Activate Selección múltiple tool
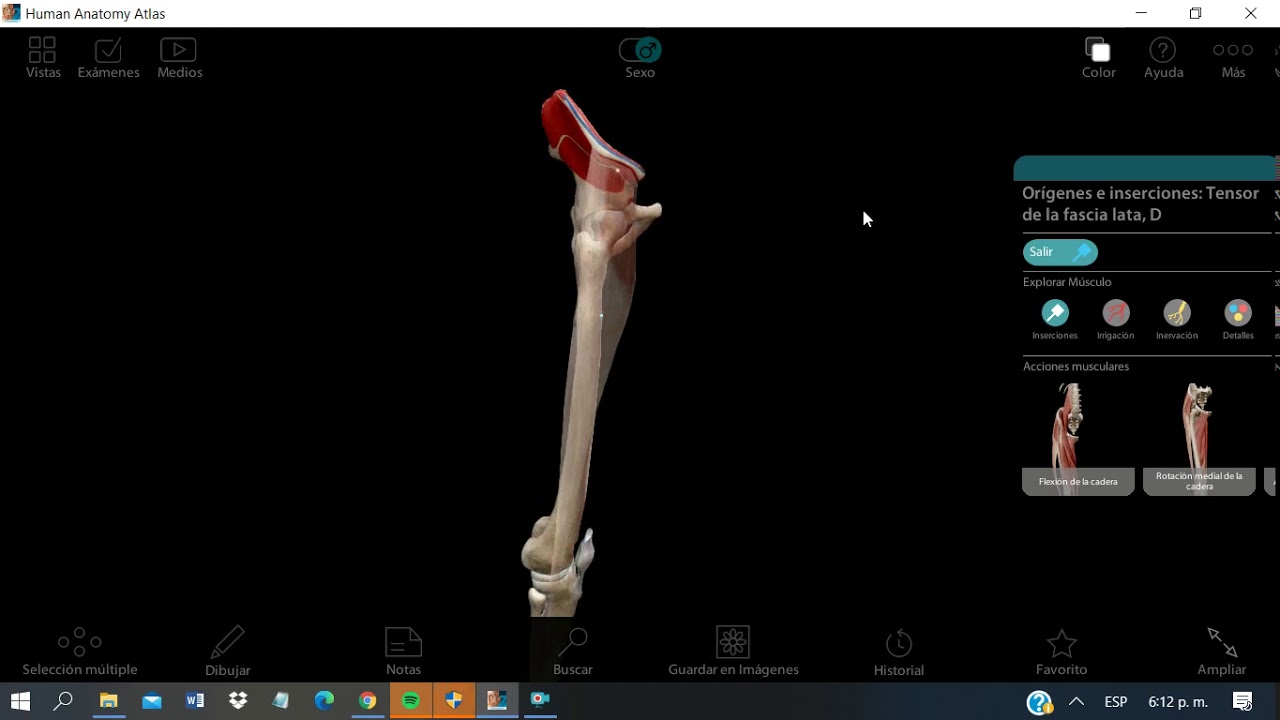The width and height of the screenshot is (1280, 720). (80, 652)
